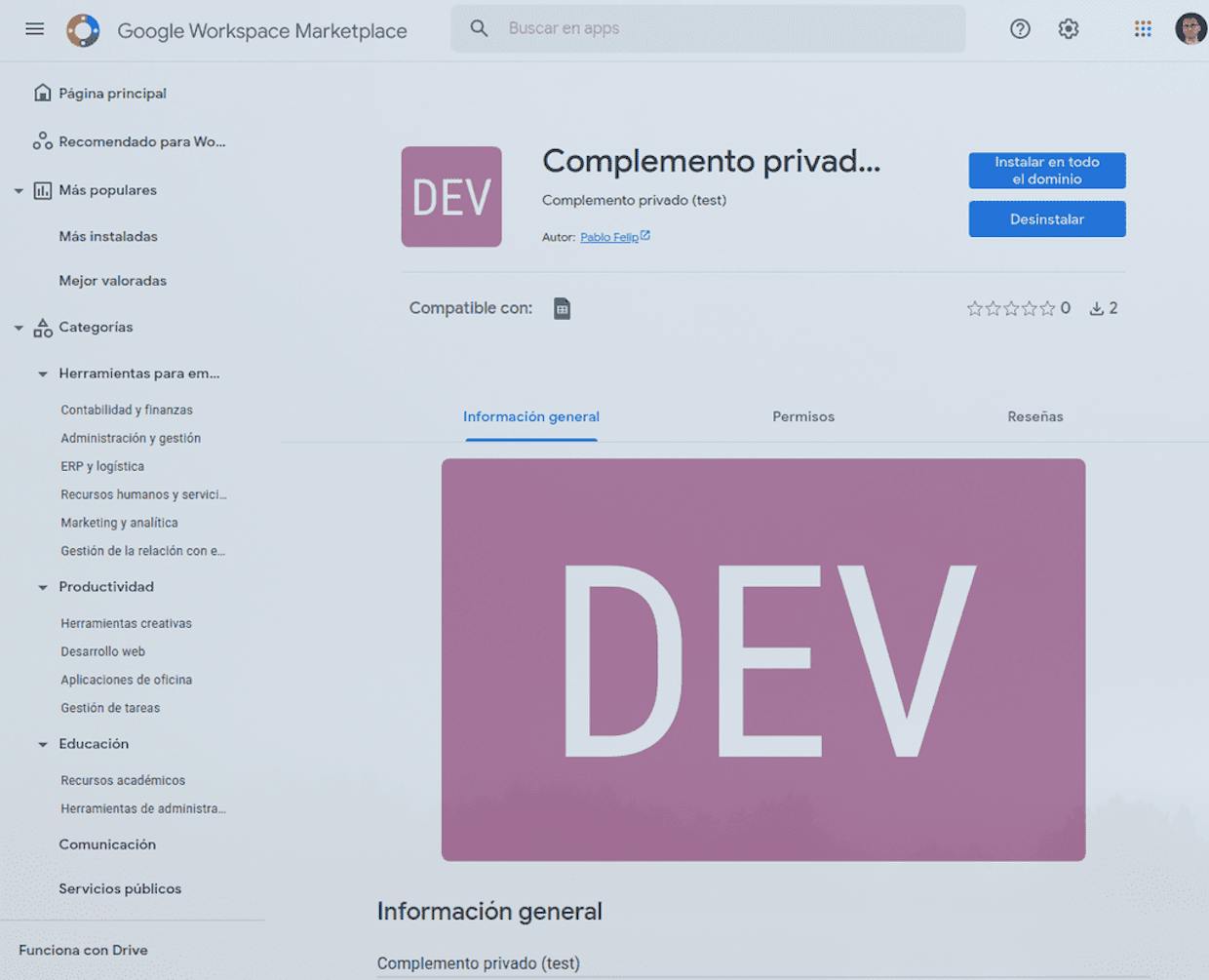
Task: Go to Página principal
Action: [x=112, y=94]
